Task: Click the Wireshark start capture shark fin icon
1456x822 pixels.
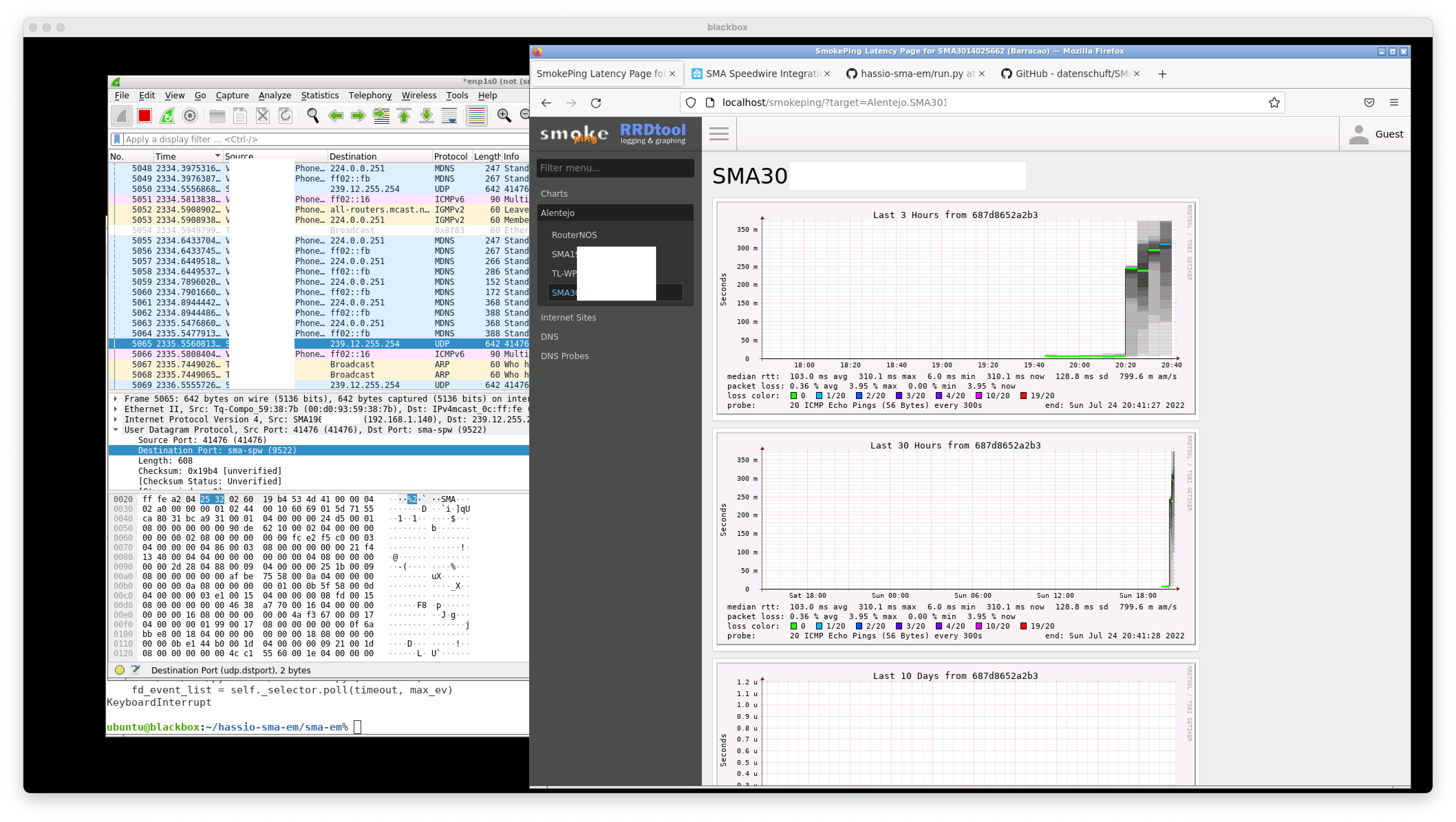Action: tap(121, 116)
